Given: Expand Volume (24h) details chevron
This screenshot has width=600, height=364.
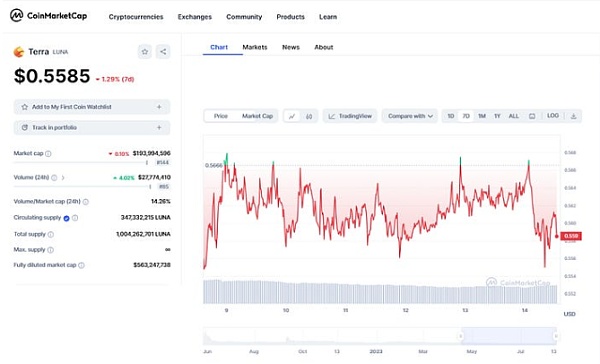Looking at the screenshot, I should [63, 178].
